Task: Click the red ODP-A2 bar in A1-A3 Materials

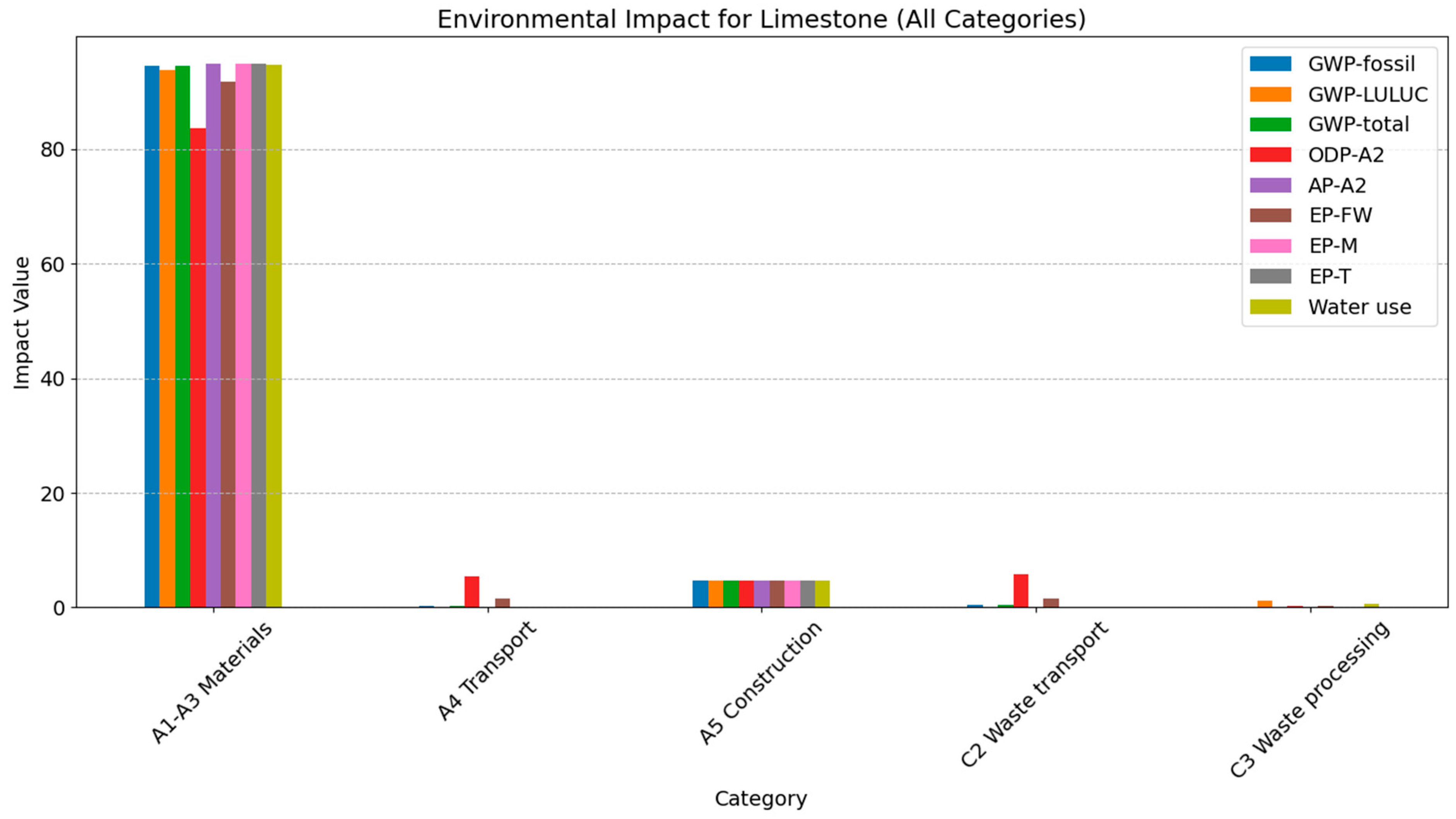Action: (x=198, y=368)
